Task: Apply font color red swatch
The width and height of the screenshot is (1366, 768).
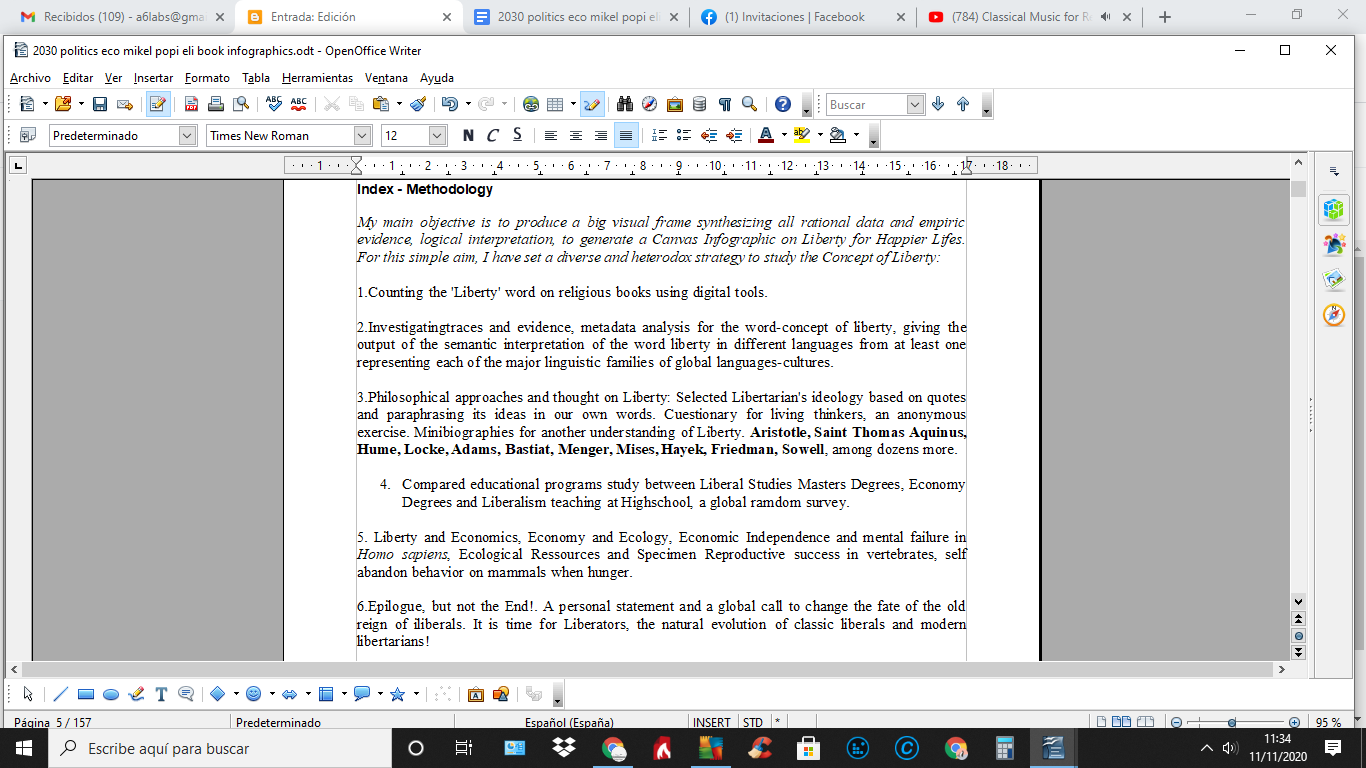Action: pos(766,135)
